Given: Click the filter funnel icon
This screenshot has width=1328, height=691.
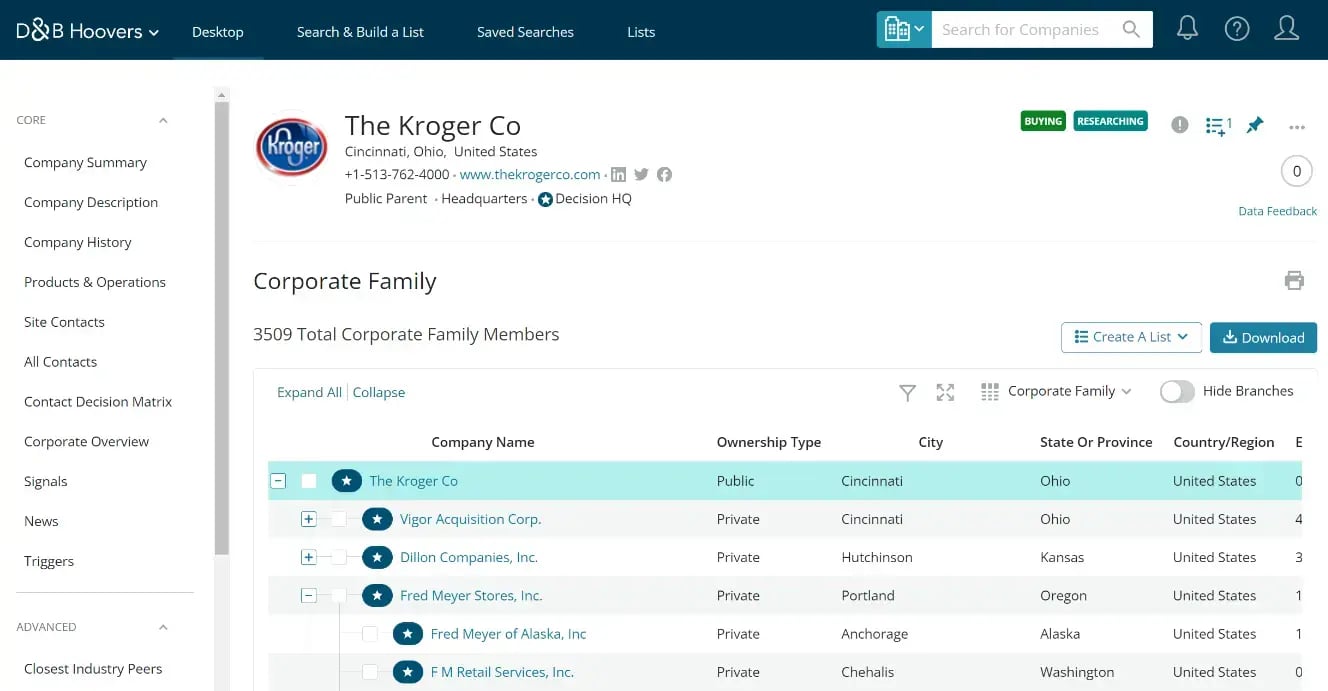Looking at the screenshot, I should tap(907, 393).
